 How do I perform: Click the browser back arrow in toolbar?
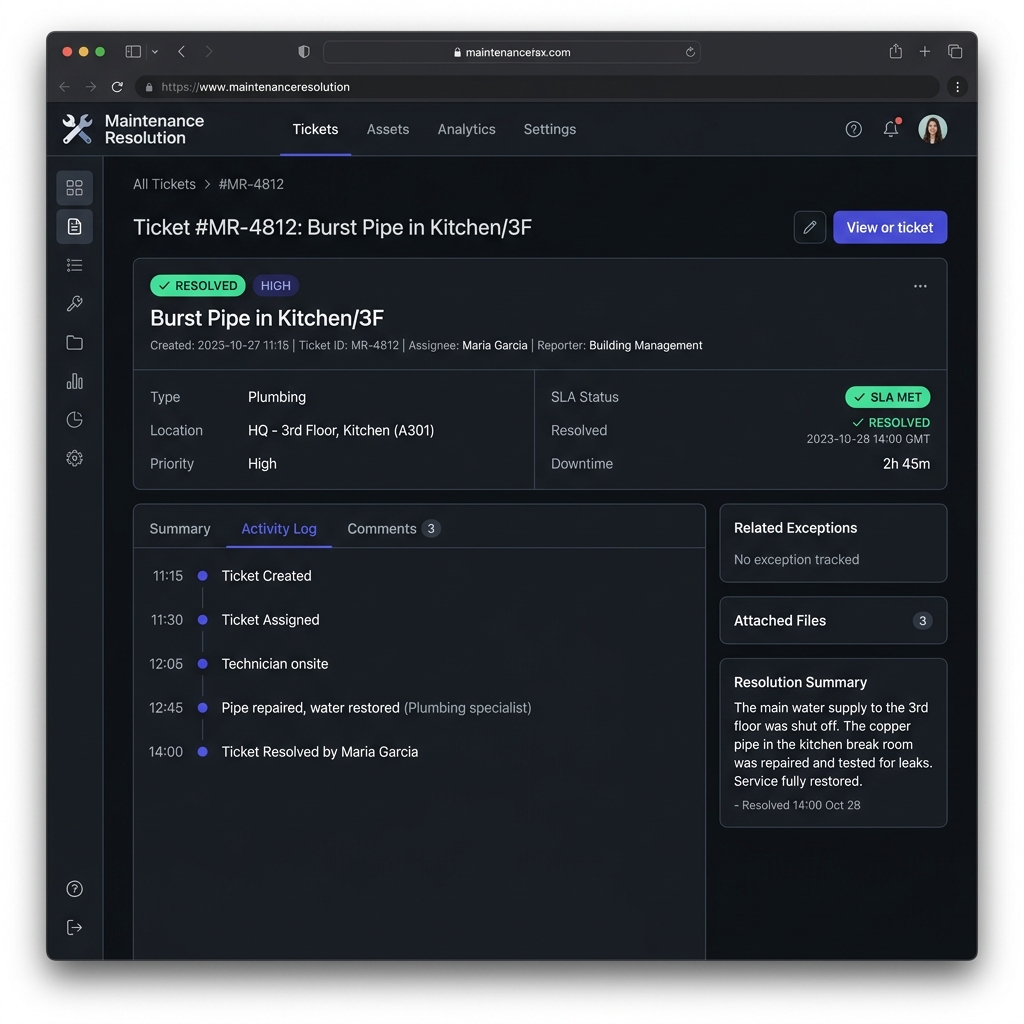pyautogui.click(x=64, y=87)
